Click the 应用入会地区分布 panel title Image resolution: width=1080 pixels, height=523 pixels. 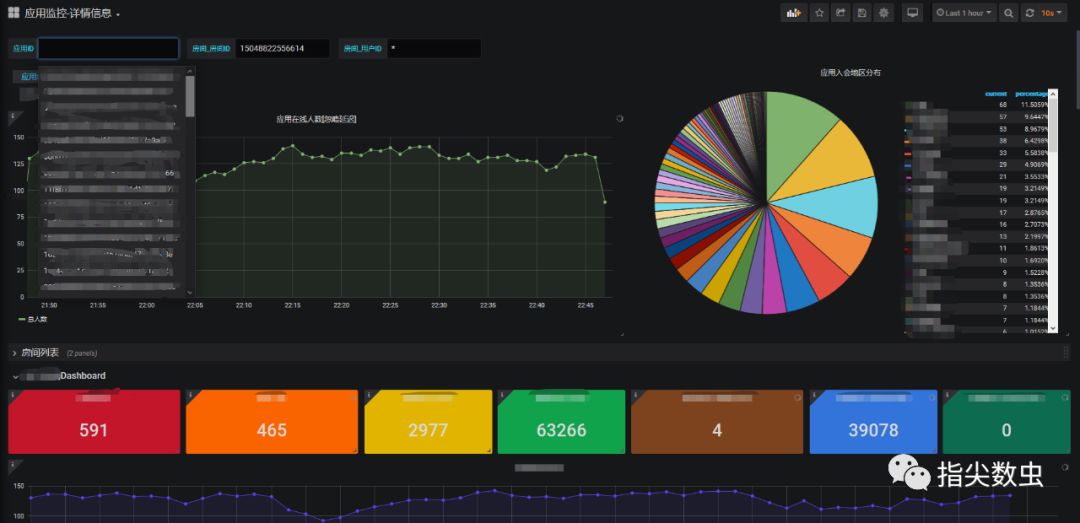click(x=850, y=72)
